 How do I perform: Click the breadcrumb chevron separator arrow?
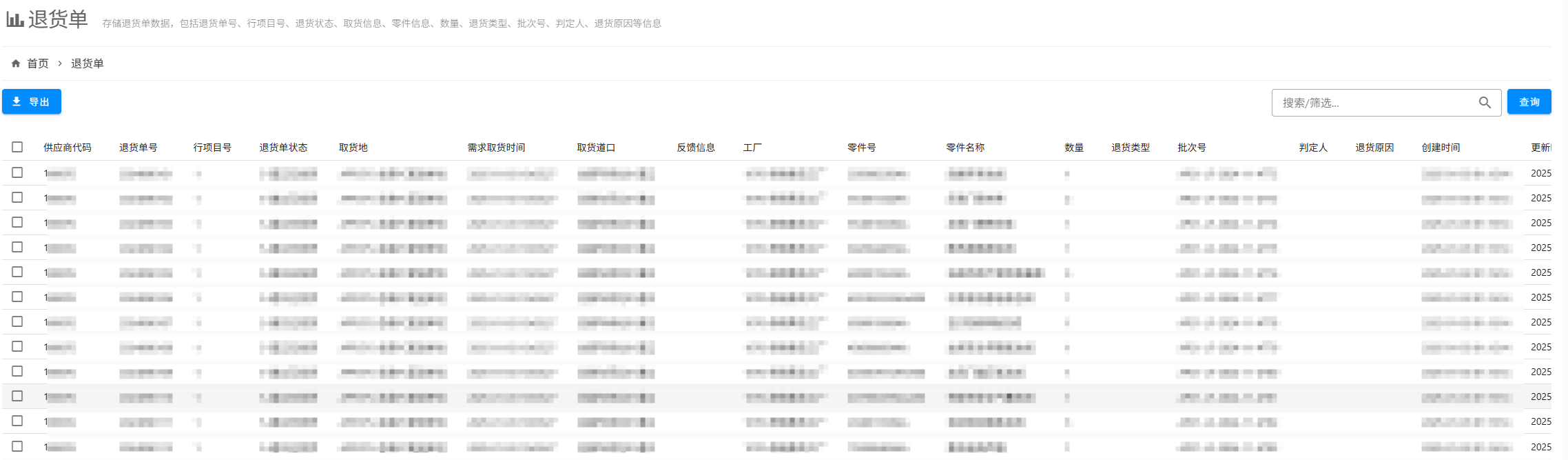[x=60, y=63]
